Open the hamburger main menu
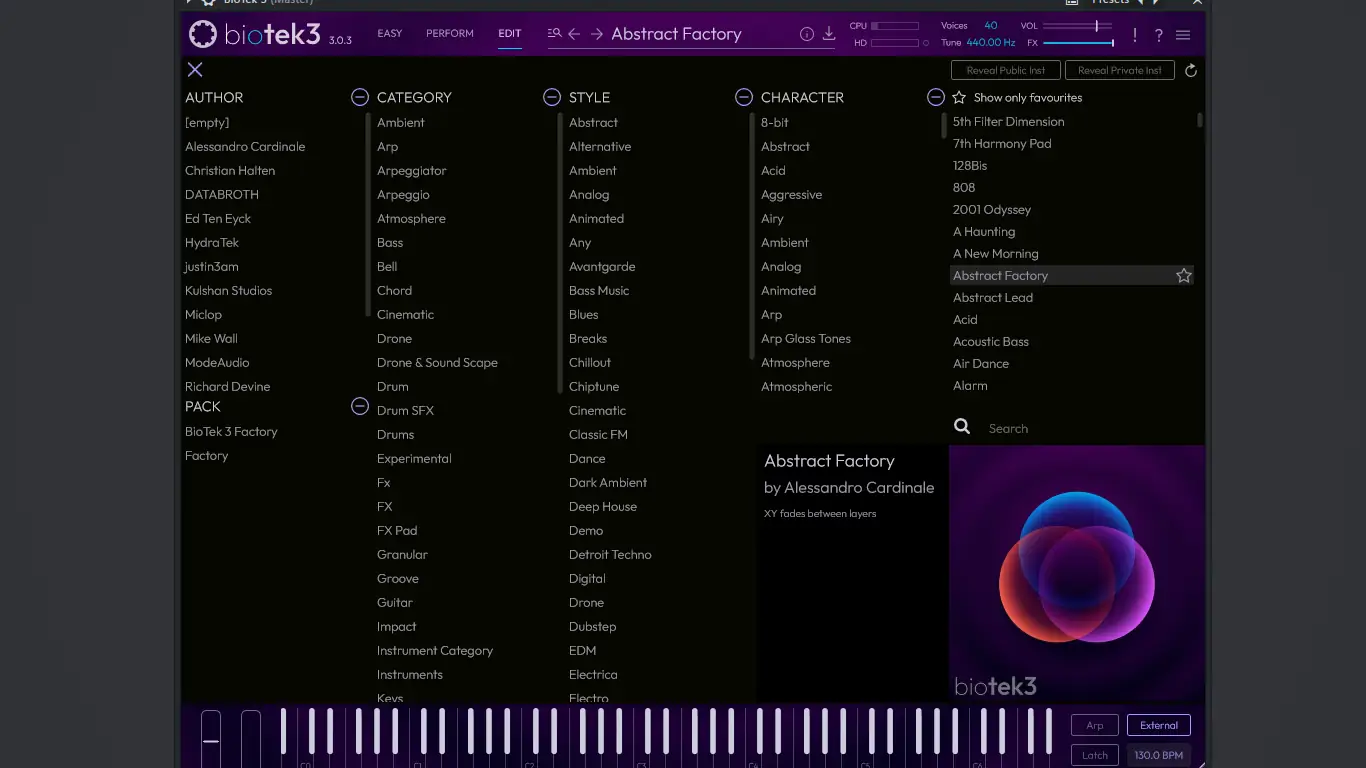The height and width of the screenshot is (768, 1366). point(1183,35)
